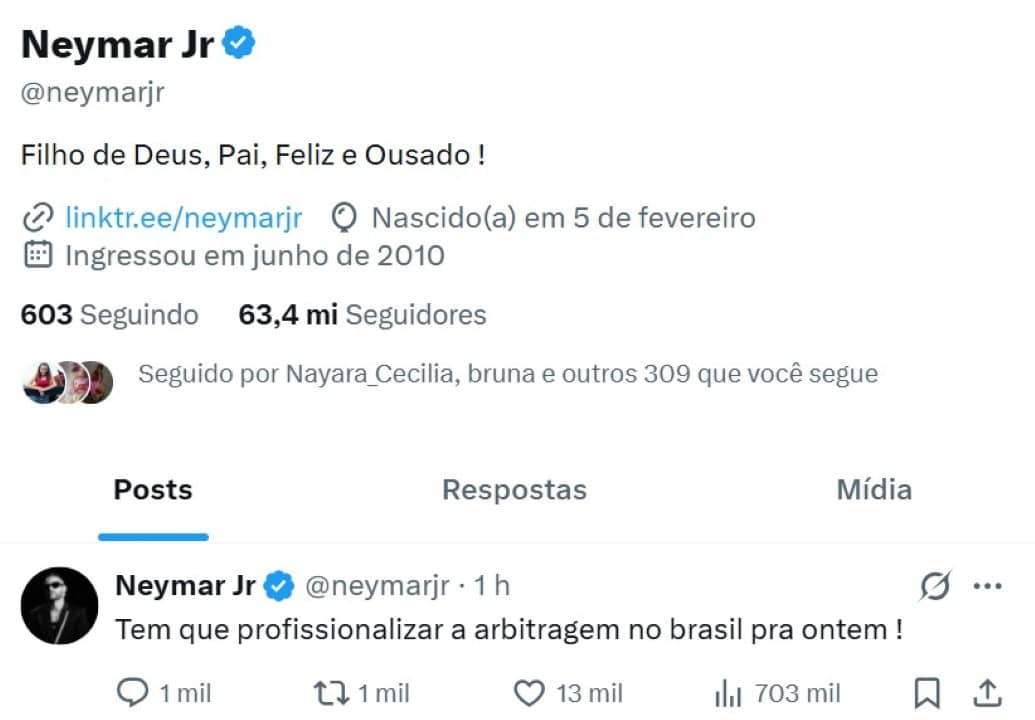Click the calendar icon next to join date

click(x=36, y=255)
